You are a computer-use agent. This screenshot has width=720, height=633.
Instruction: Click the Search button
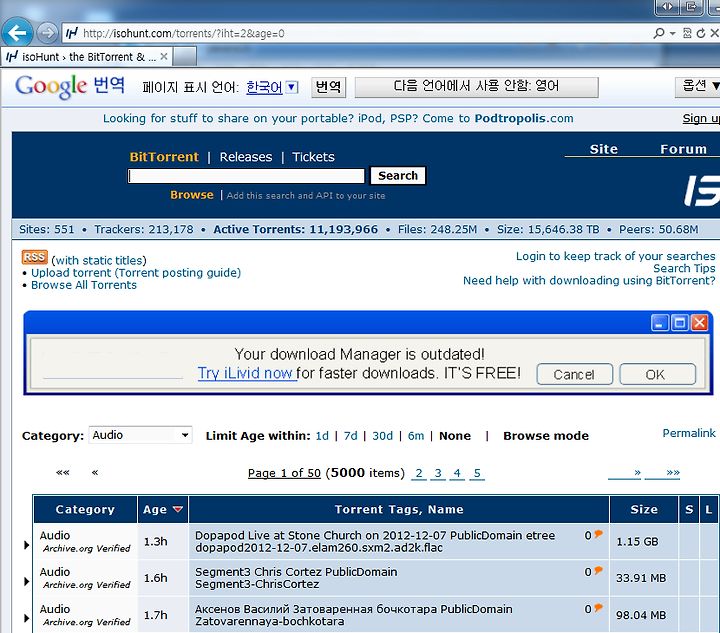click(x=398, y=175)
